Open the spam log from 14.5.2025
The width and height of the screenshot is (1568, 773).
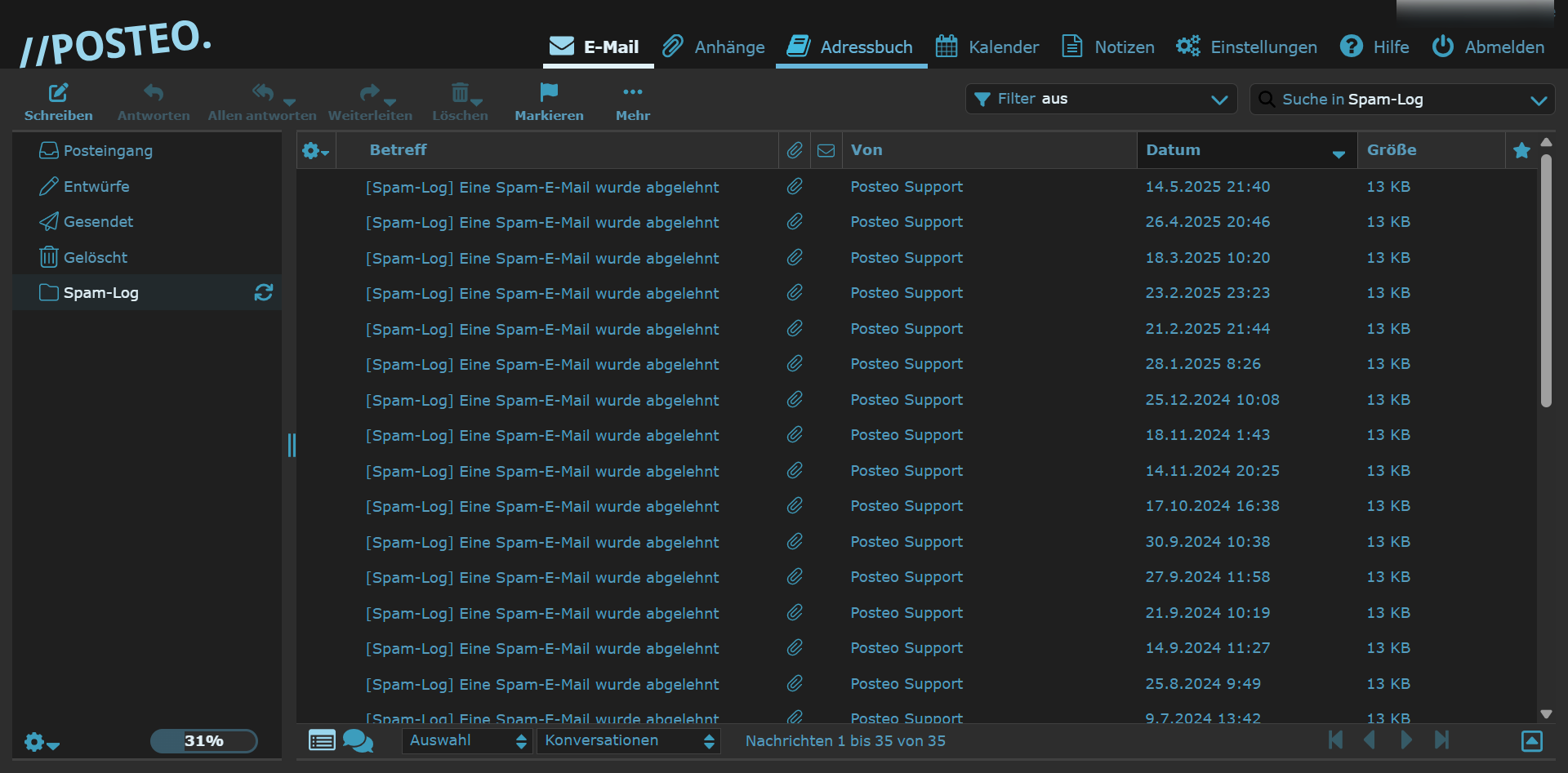click(x=542, y=187)
